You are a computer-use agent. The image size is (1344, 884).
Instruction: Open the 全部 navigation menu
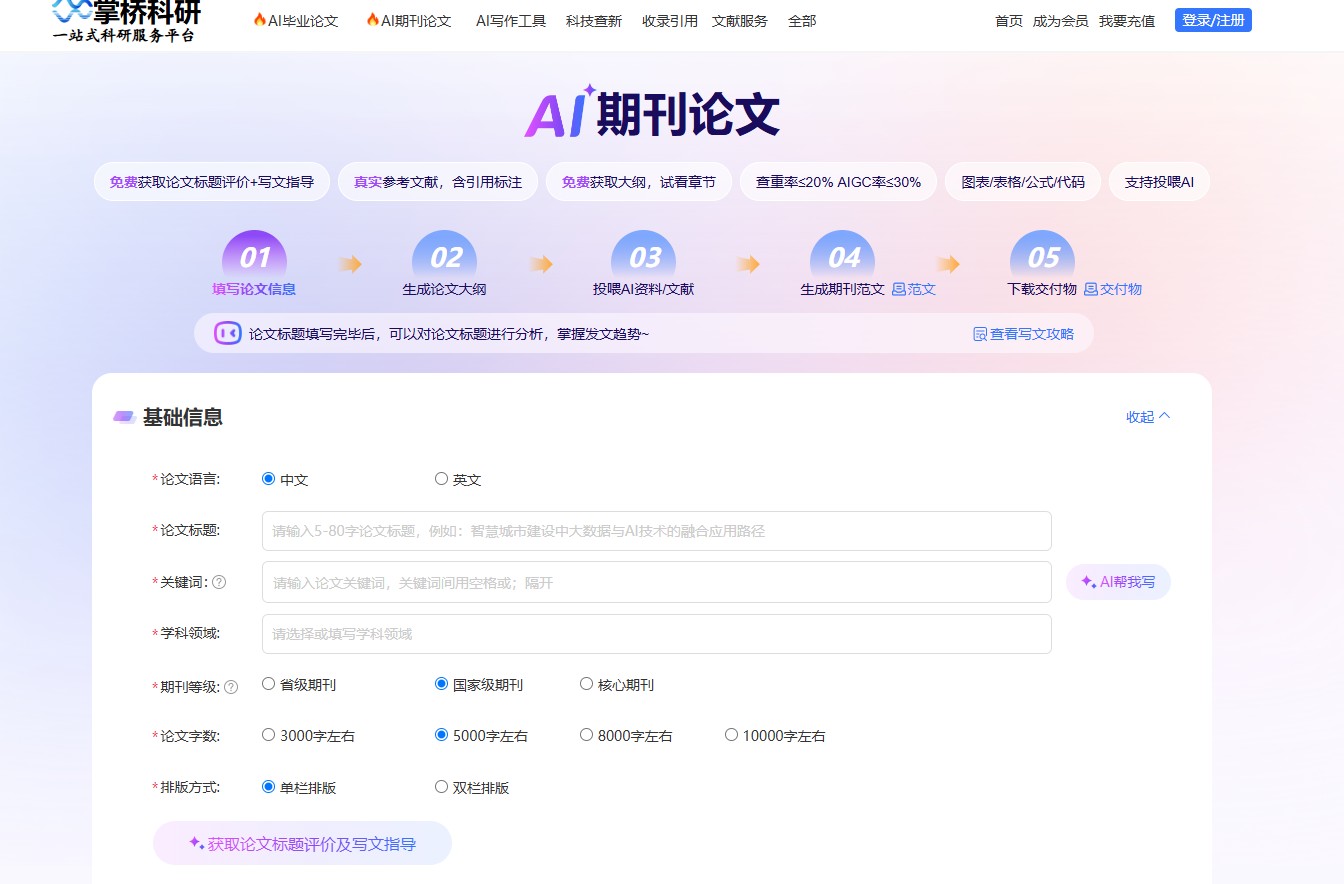coord(802,20)
